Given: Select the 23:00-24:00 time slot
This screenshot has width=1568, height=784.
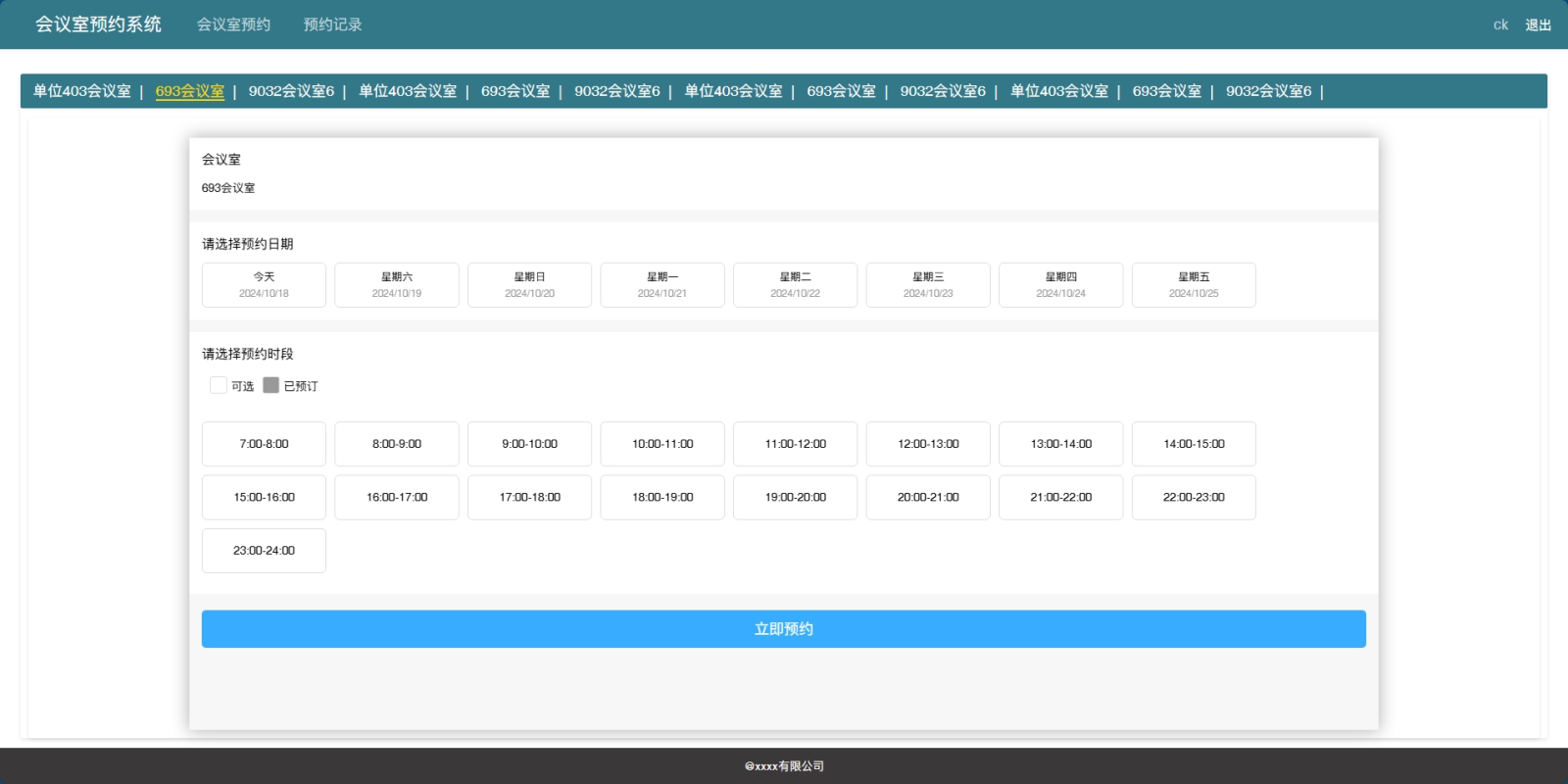Looking at the screenshot, I should point(264,551).
